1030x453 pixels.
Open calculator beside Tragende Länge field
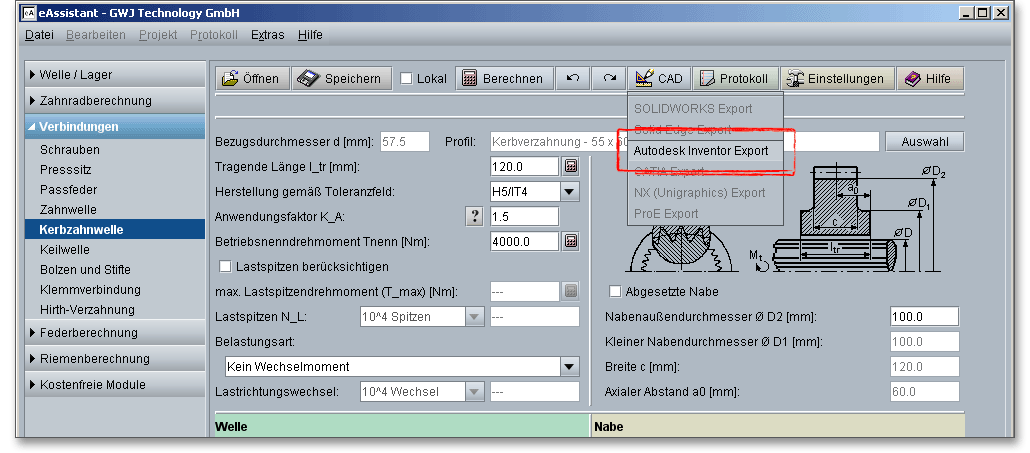[571, 166]
